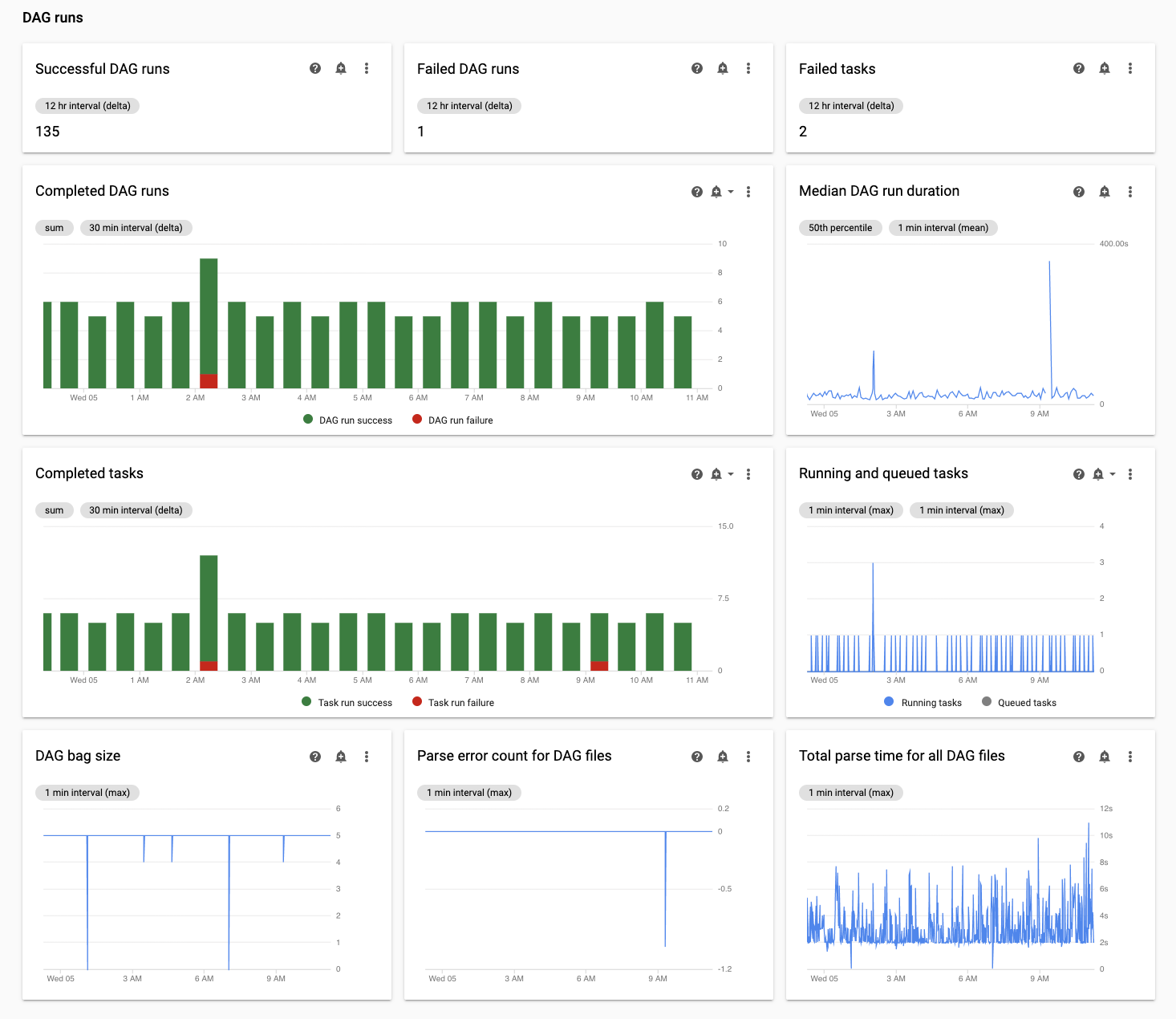Create alert for Failed tasks card

[1105, 68]
